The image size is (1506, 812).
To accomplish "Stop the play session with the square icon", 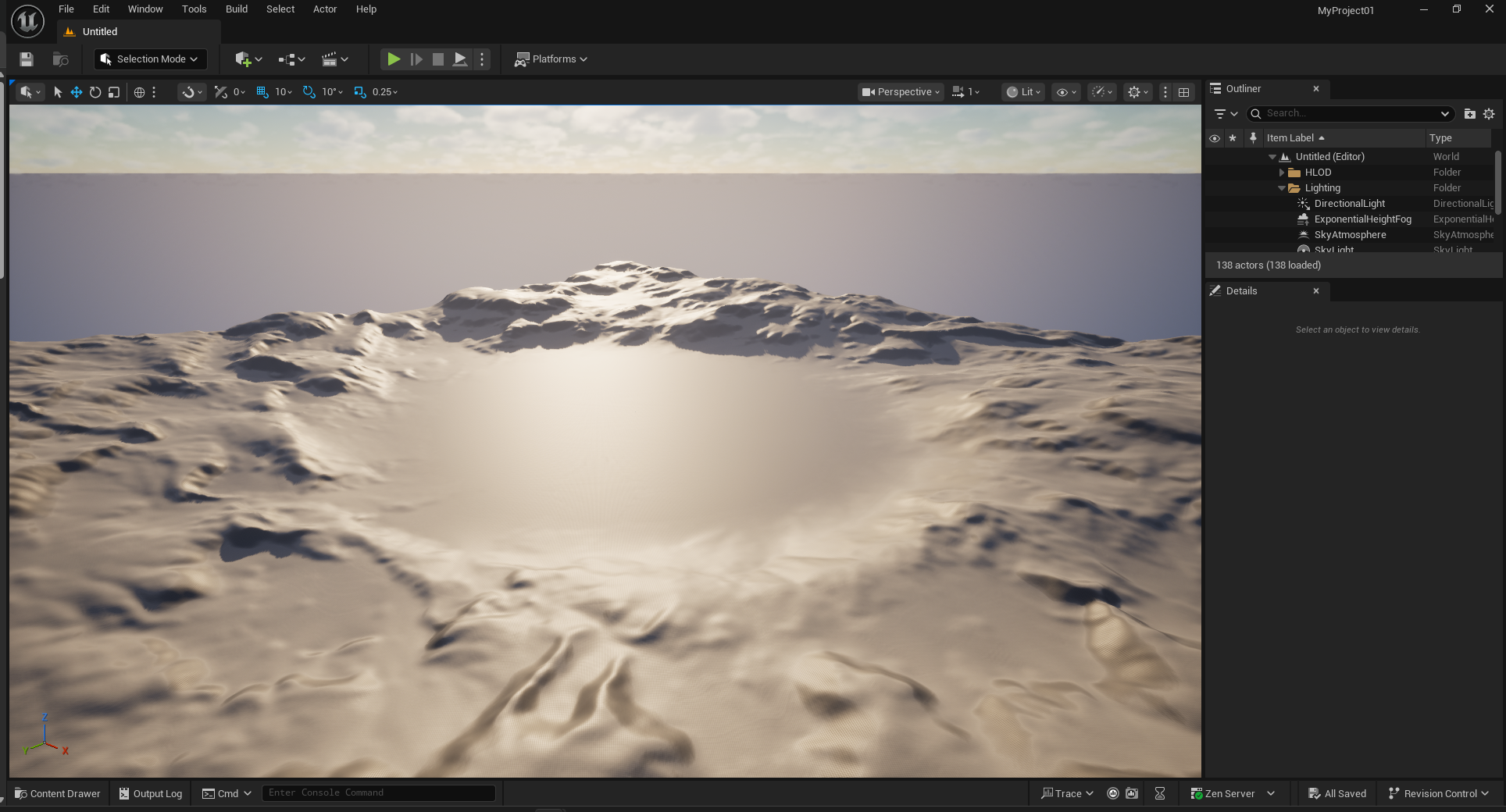I will click(x=438, y=59).
